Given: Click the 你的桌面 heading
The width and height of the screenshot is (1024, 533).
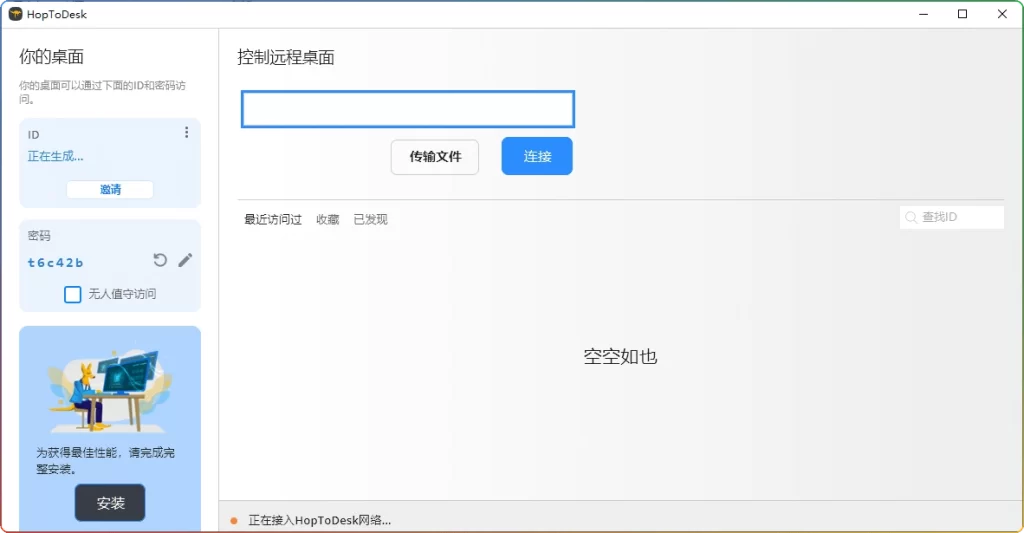Looking at the screenshot, I should 52,57.
